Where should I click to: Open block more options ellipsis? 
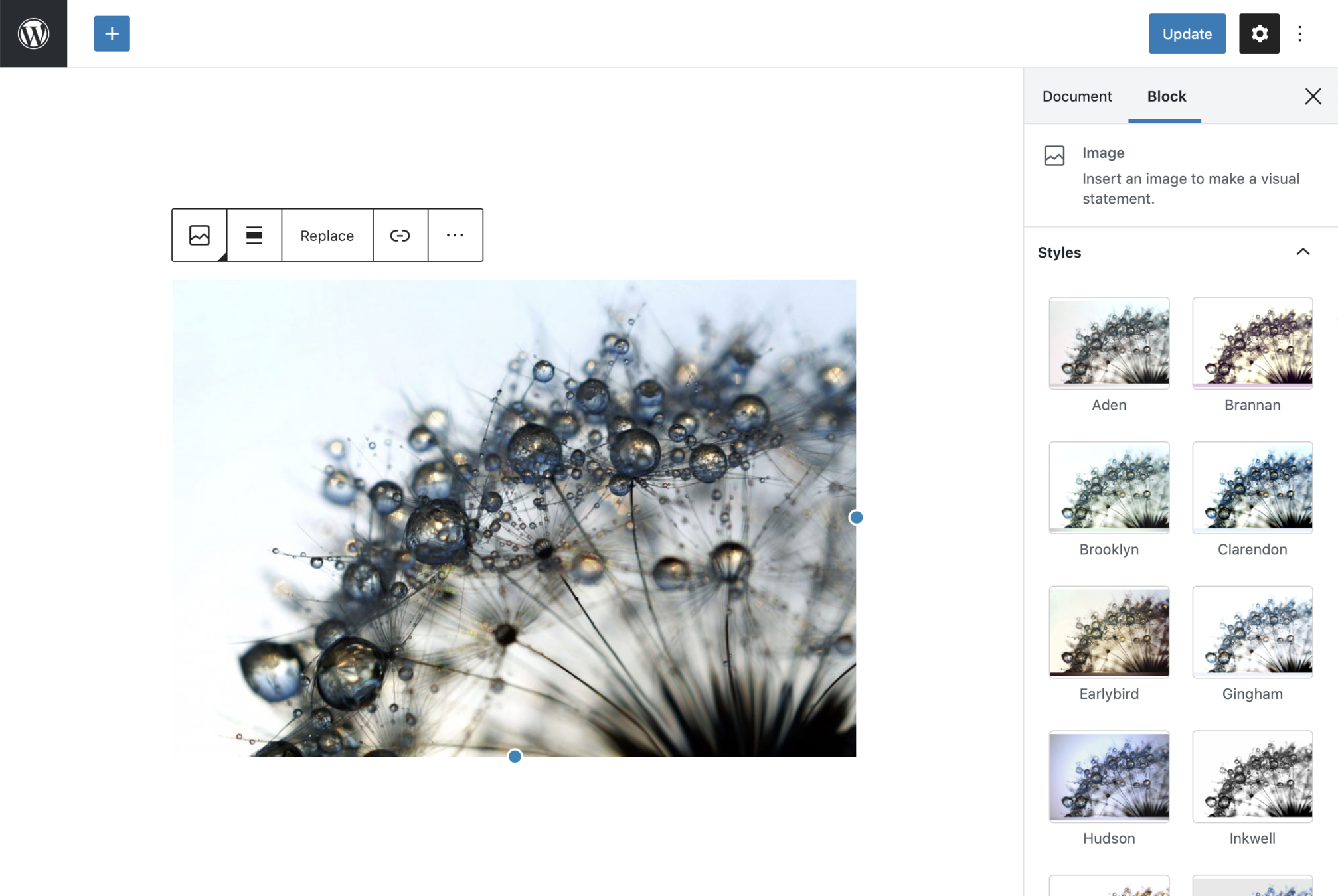(x=455, y=235)
